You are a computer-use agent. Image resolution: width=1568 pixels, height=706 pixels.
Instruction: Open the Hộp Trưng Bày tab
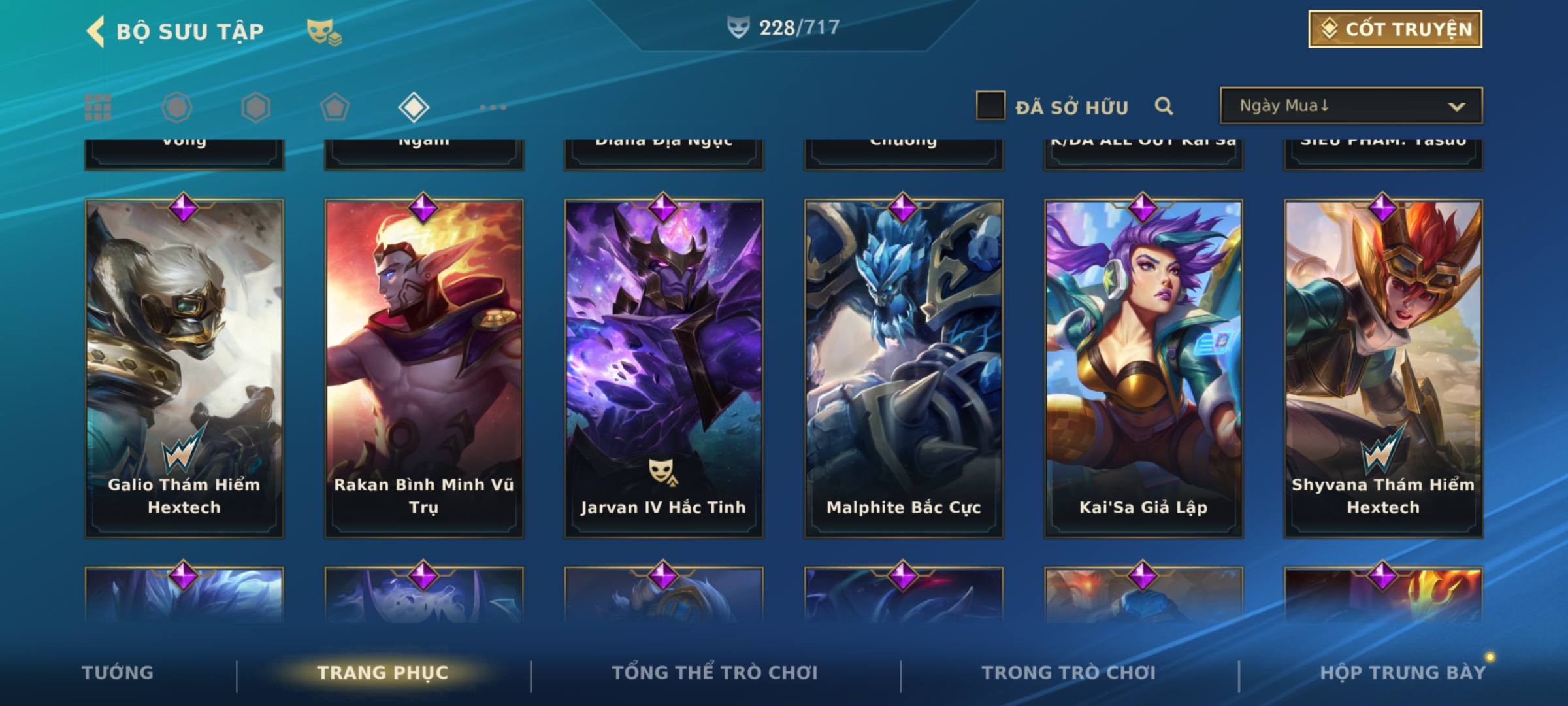[x=1403, y=673]
